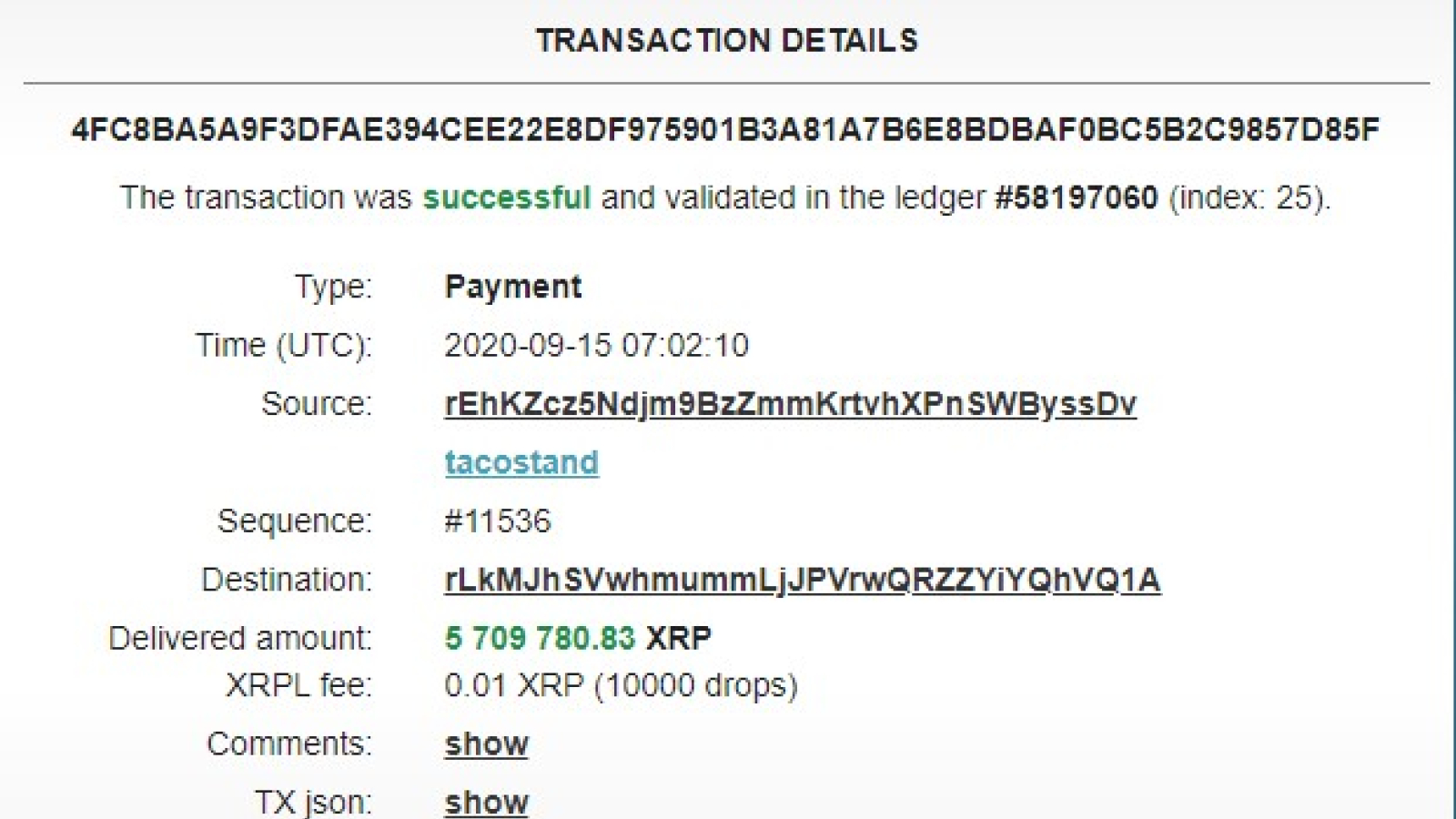Select ledger number #58197060
Screen dimensions: 1456x819
pos(1076,197)
